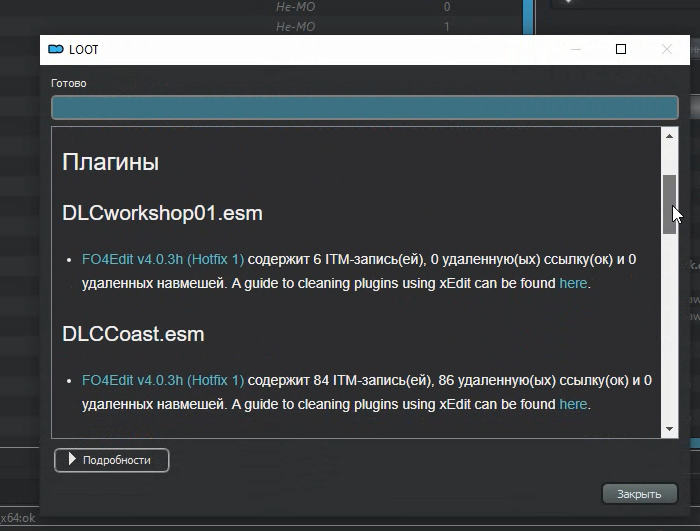
Task: Minimize the LOOT window
Action: (575, 49)
